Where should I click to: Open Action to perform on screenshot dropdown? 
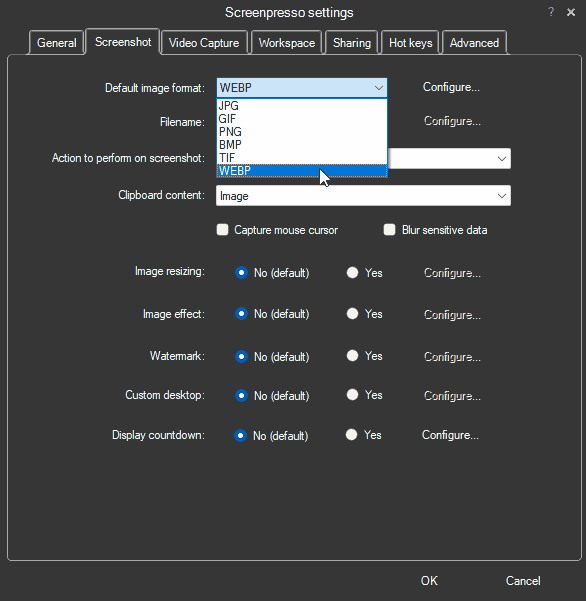[x=502, y=158]
